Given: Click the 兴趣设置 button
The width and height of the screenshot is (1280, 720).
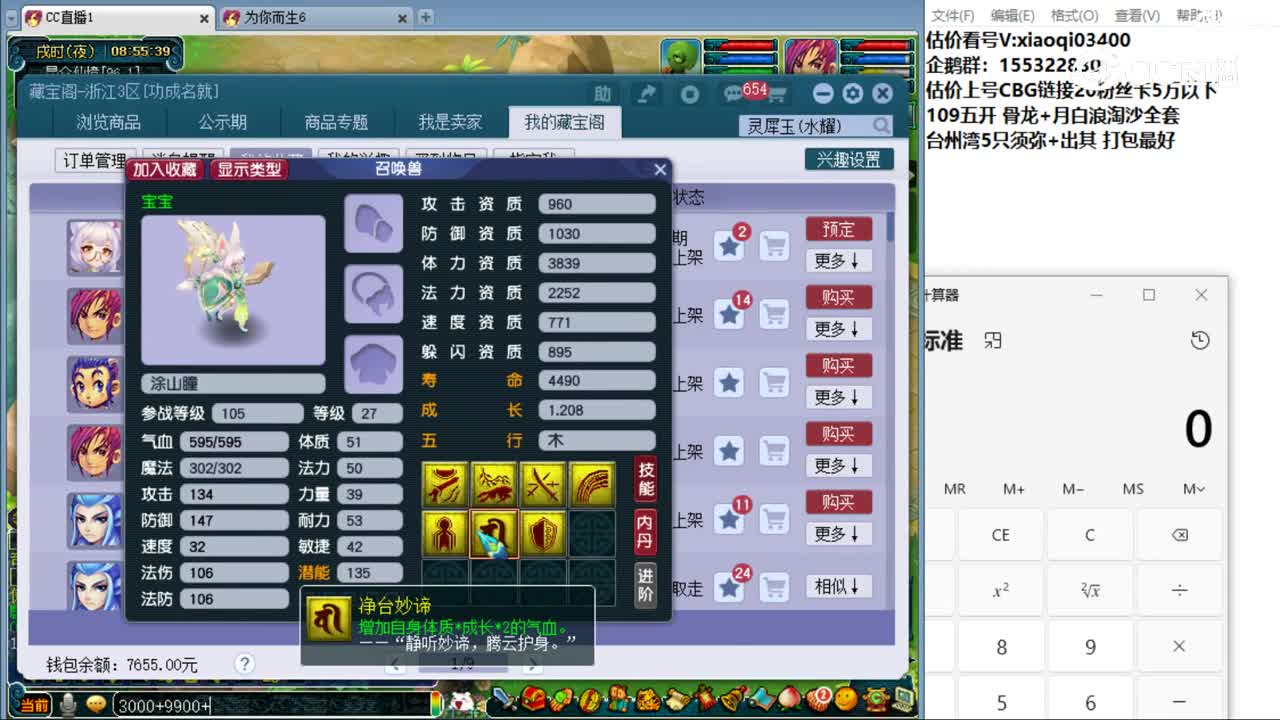Looking at the screenshot, I should [849, 160].
